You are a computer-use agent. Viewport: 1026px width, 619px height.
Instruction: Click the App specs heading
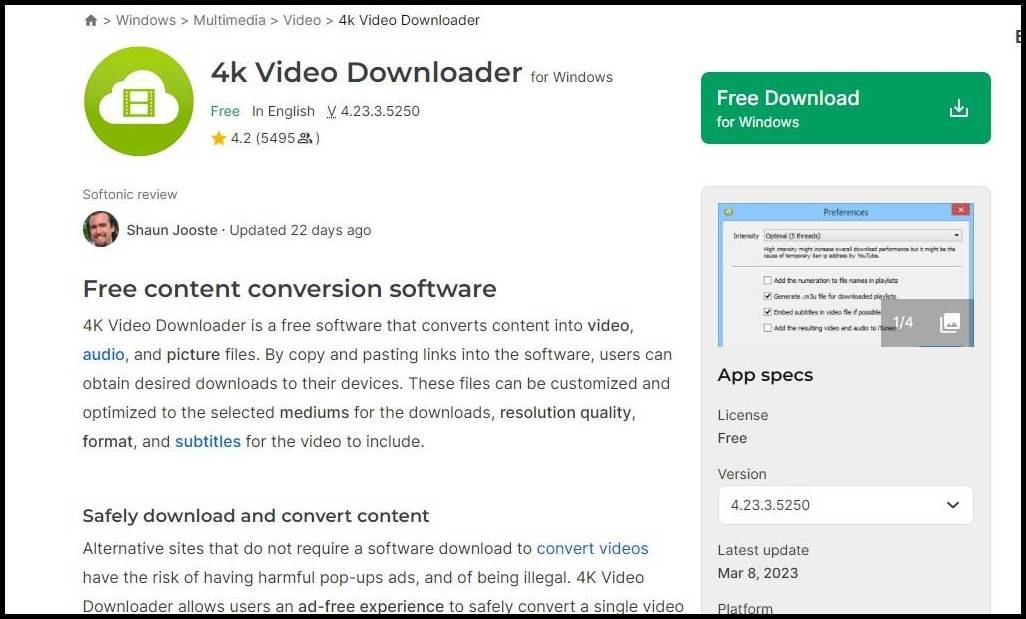click(x=765, y=375)
